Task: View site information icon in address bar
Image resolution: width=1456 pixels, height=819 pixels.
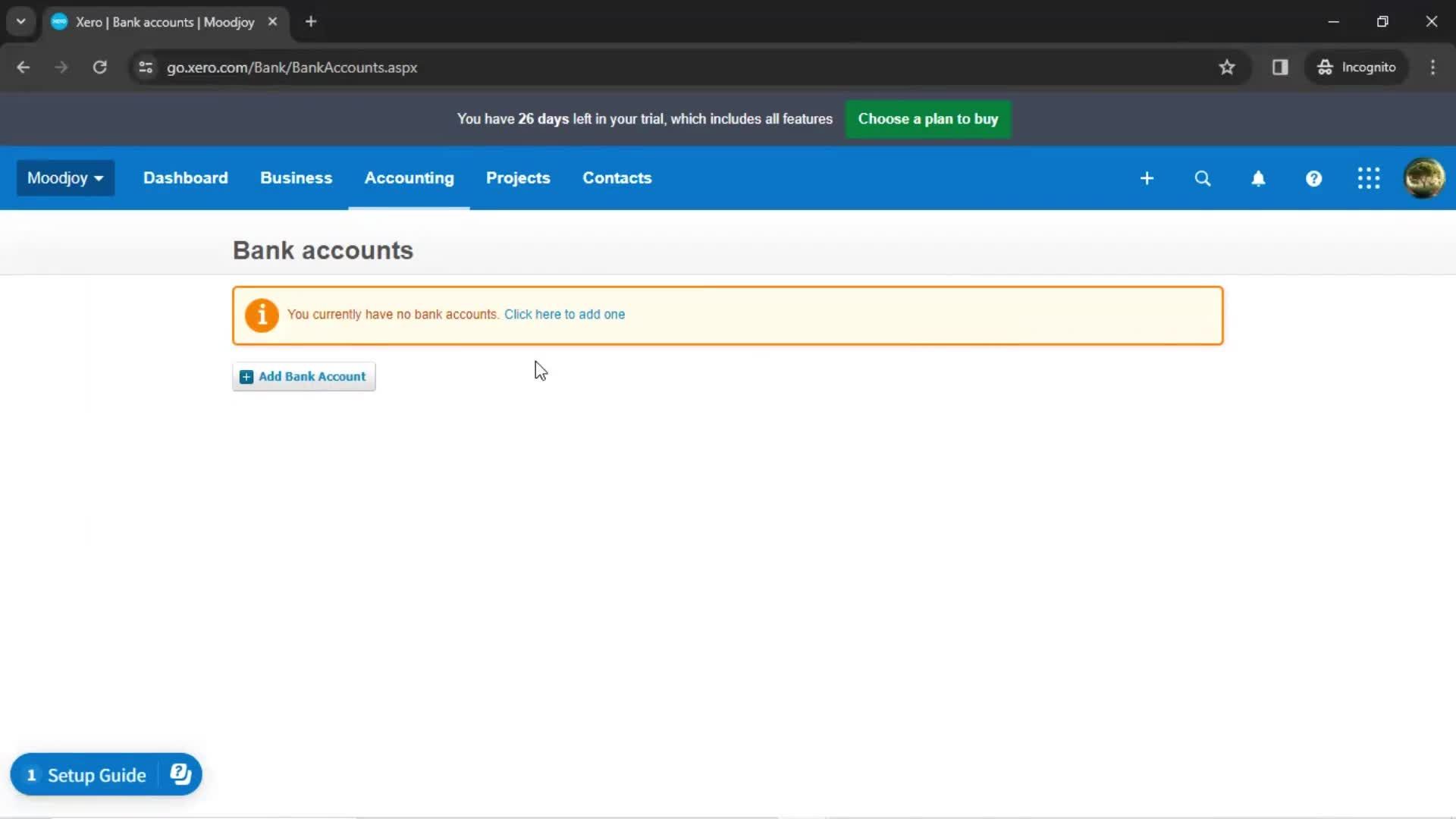Action: click(146, 67)
